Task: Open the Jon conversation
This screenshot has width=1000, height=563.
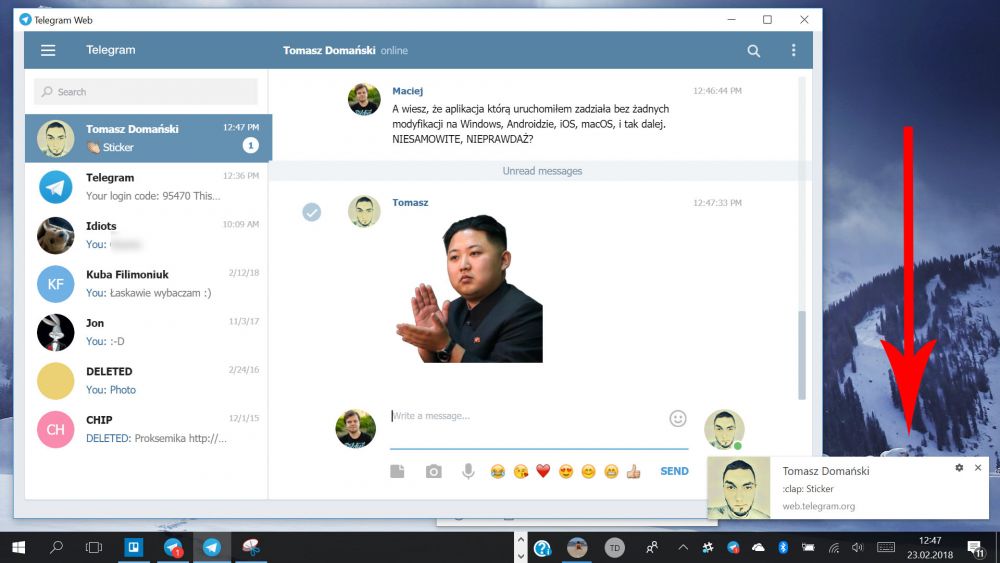Action: coord(148,332)
